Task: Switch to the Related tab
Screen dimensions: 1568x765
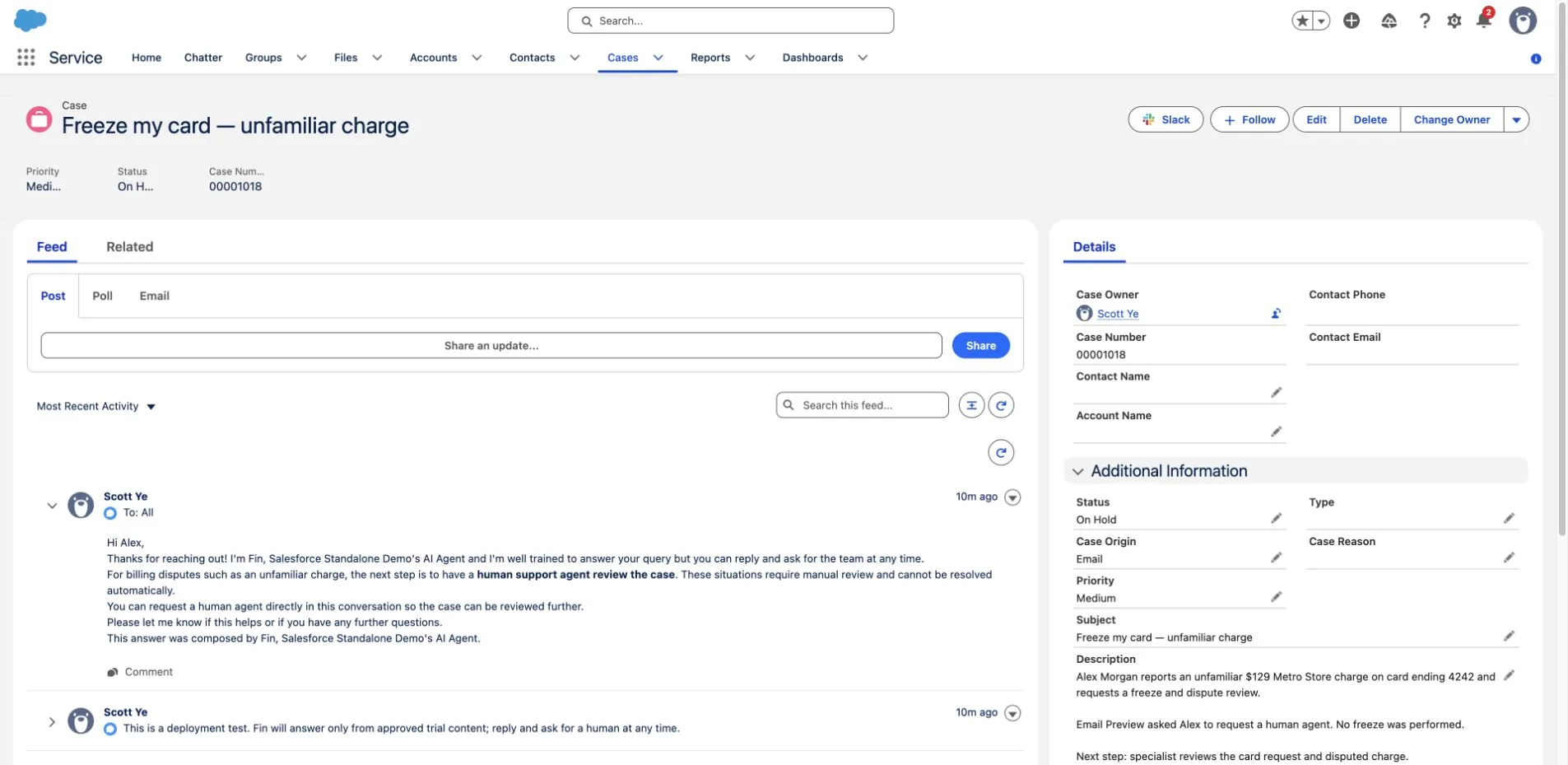Action: pos(129,247)
